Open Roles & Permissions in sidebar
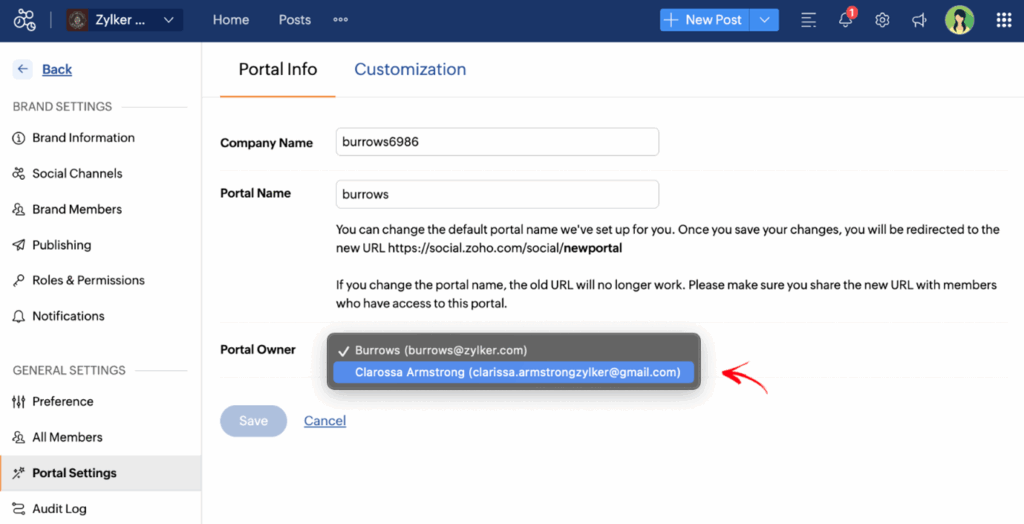The image size is (1024, 524). [88, 280]
